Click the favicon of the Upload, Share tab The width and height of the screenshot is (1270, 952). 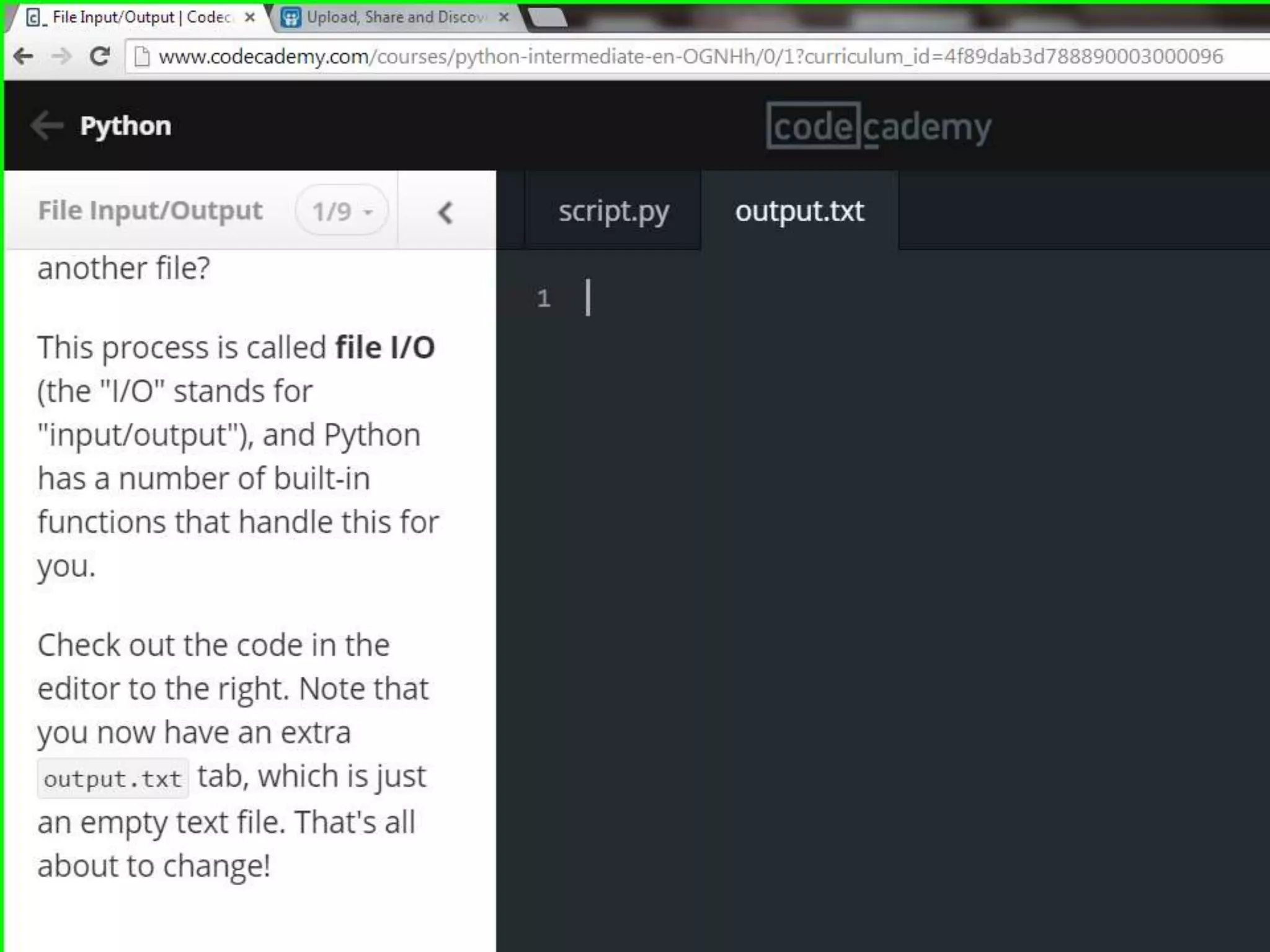coord(291,17)
